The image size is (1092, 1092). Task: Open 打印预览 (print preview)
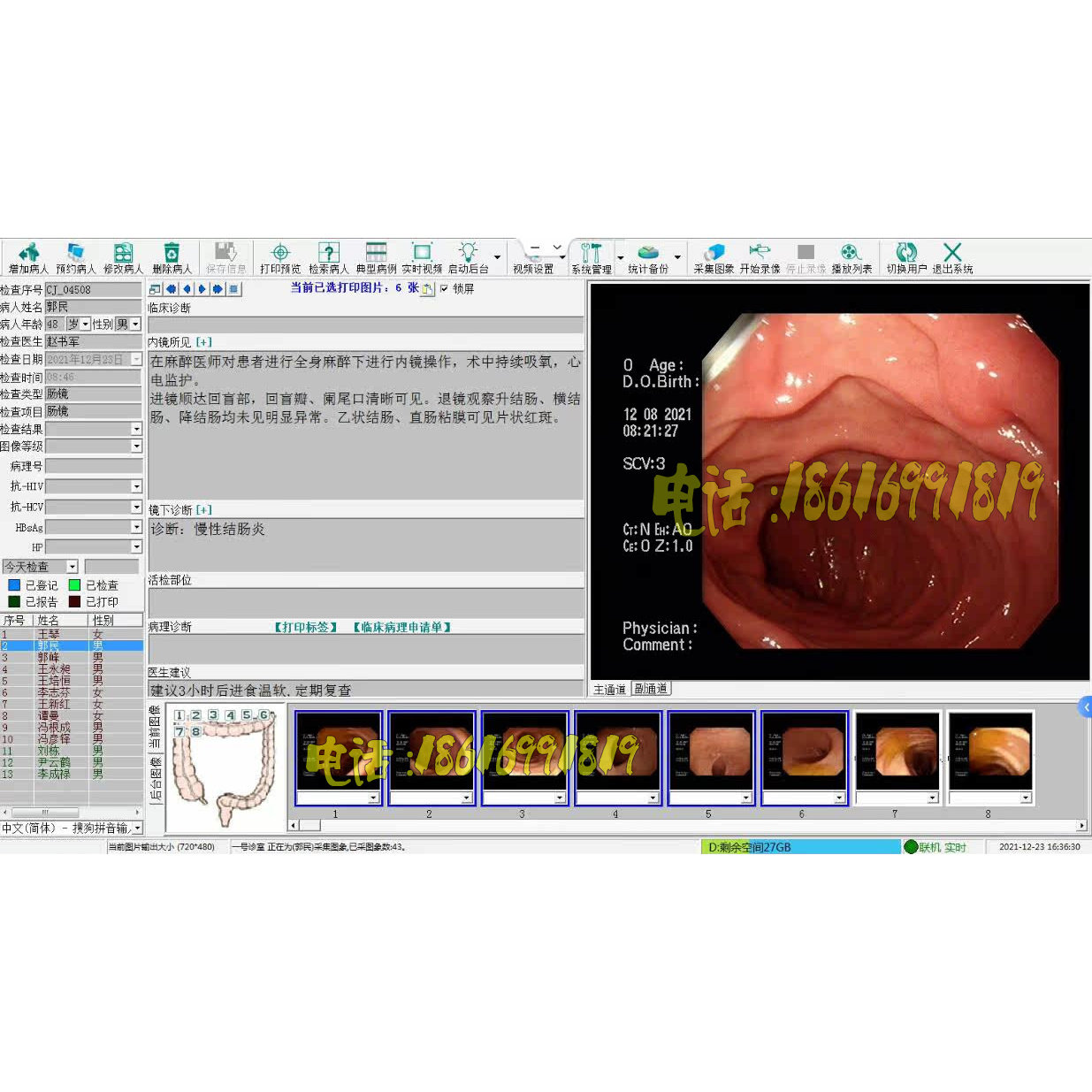(280, 257)
